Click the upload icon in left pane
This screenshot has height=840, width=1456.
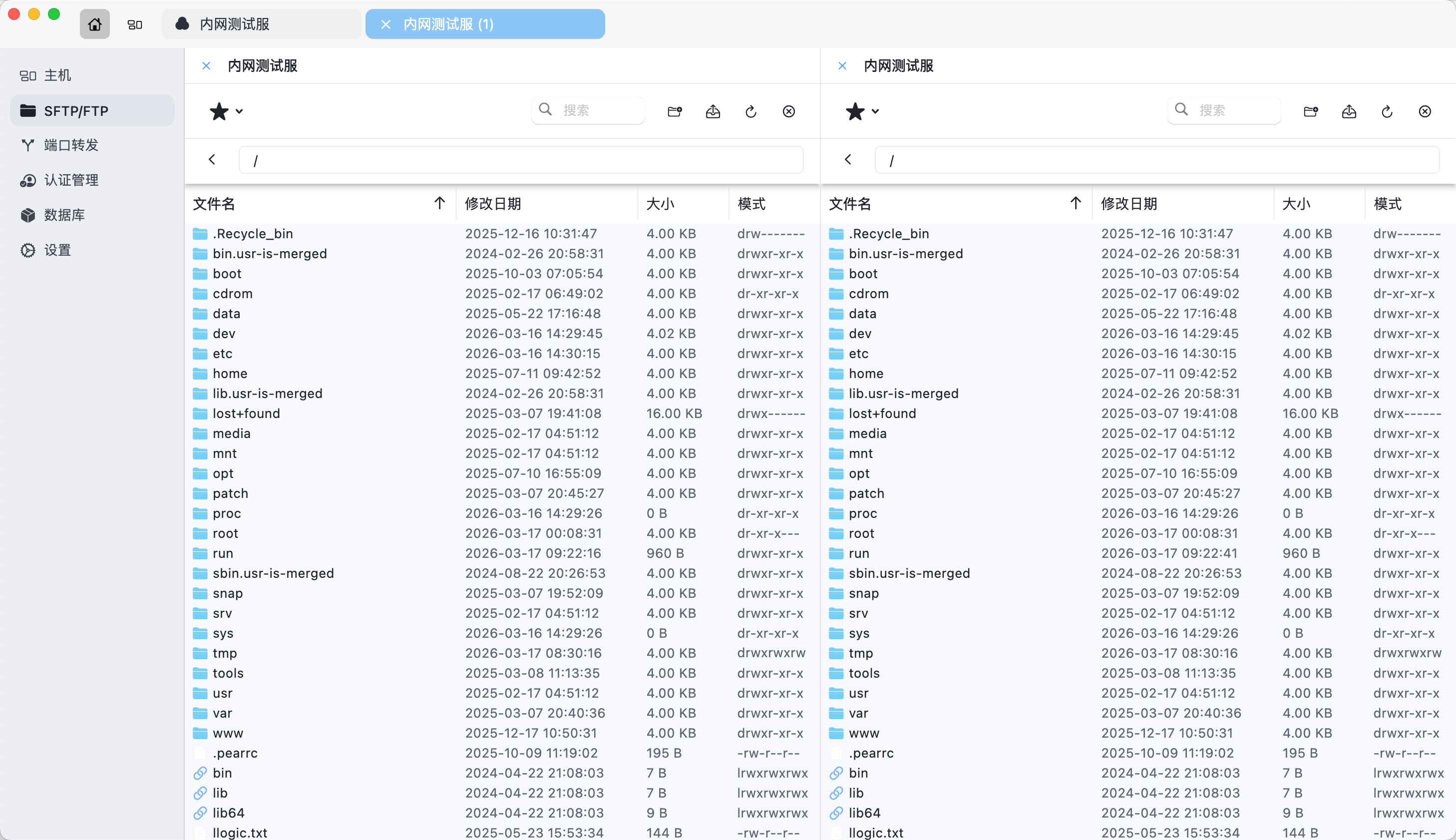click(x=713, y=111)
